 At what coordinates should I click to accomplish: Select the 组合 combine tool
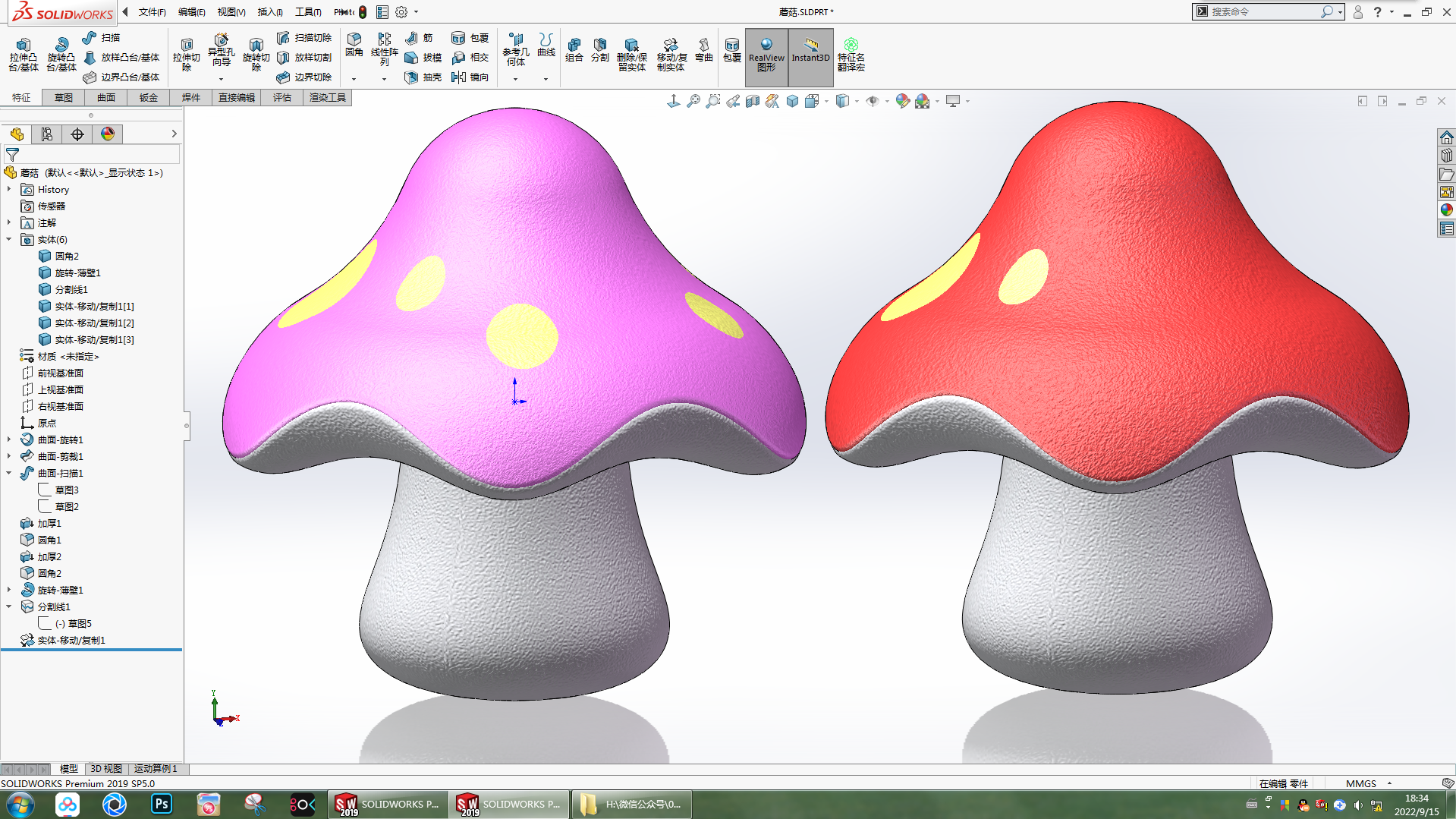(574, 50)
